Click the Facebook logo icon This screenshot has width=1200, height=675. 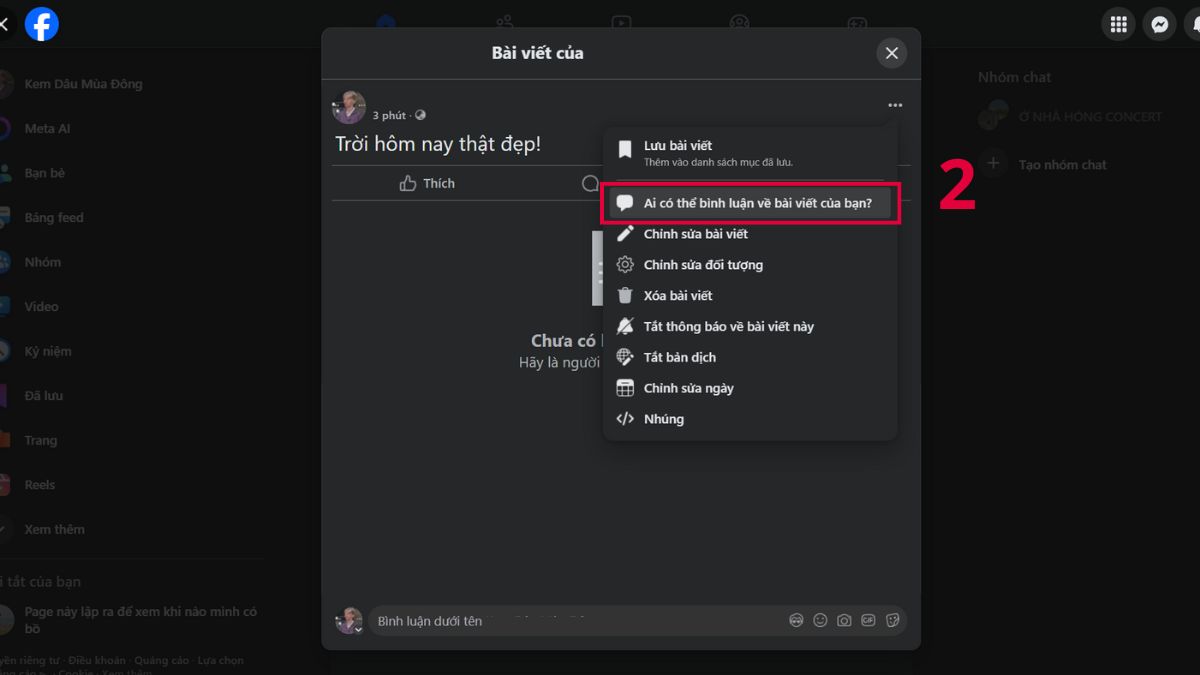42,24
